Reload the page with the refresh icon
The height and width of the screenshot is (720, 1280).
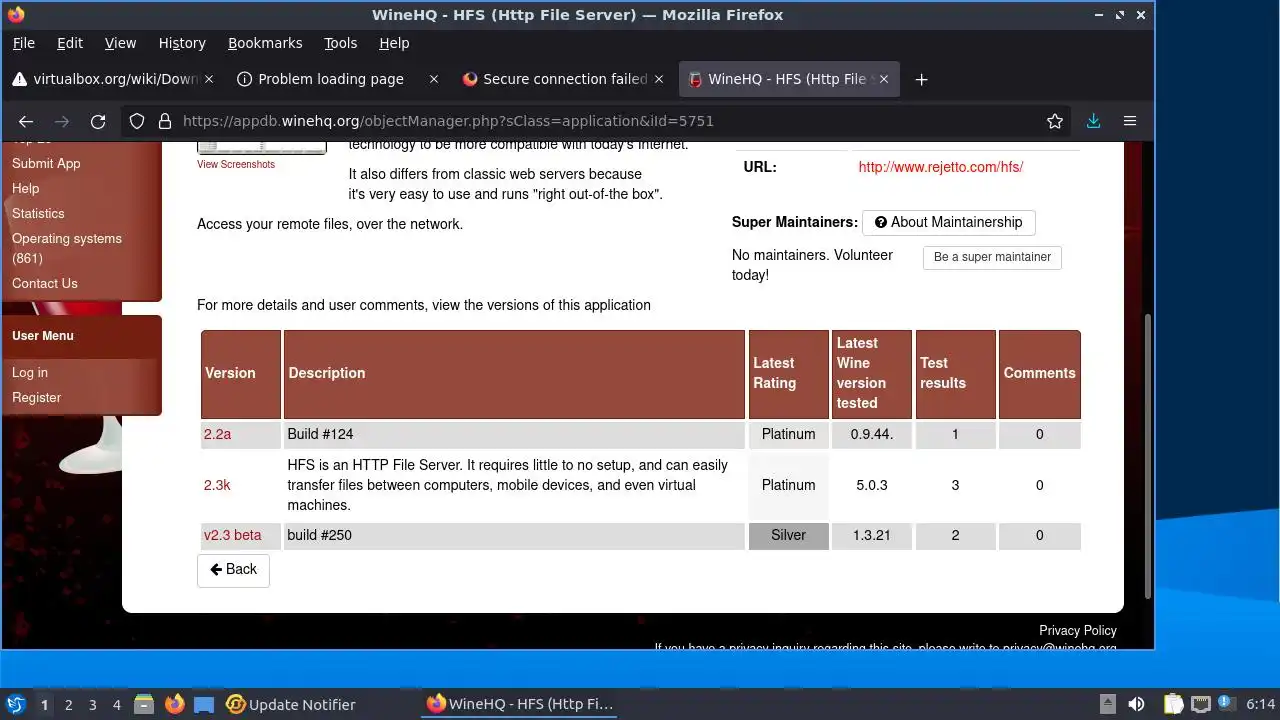click(x=98, y=121)
